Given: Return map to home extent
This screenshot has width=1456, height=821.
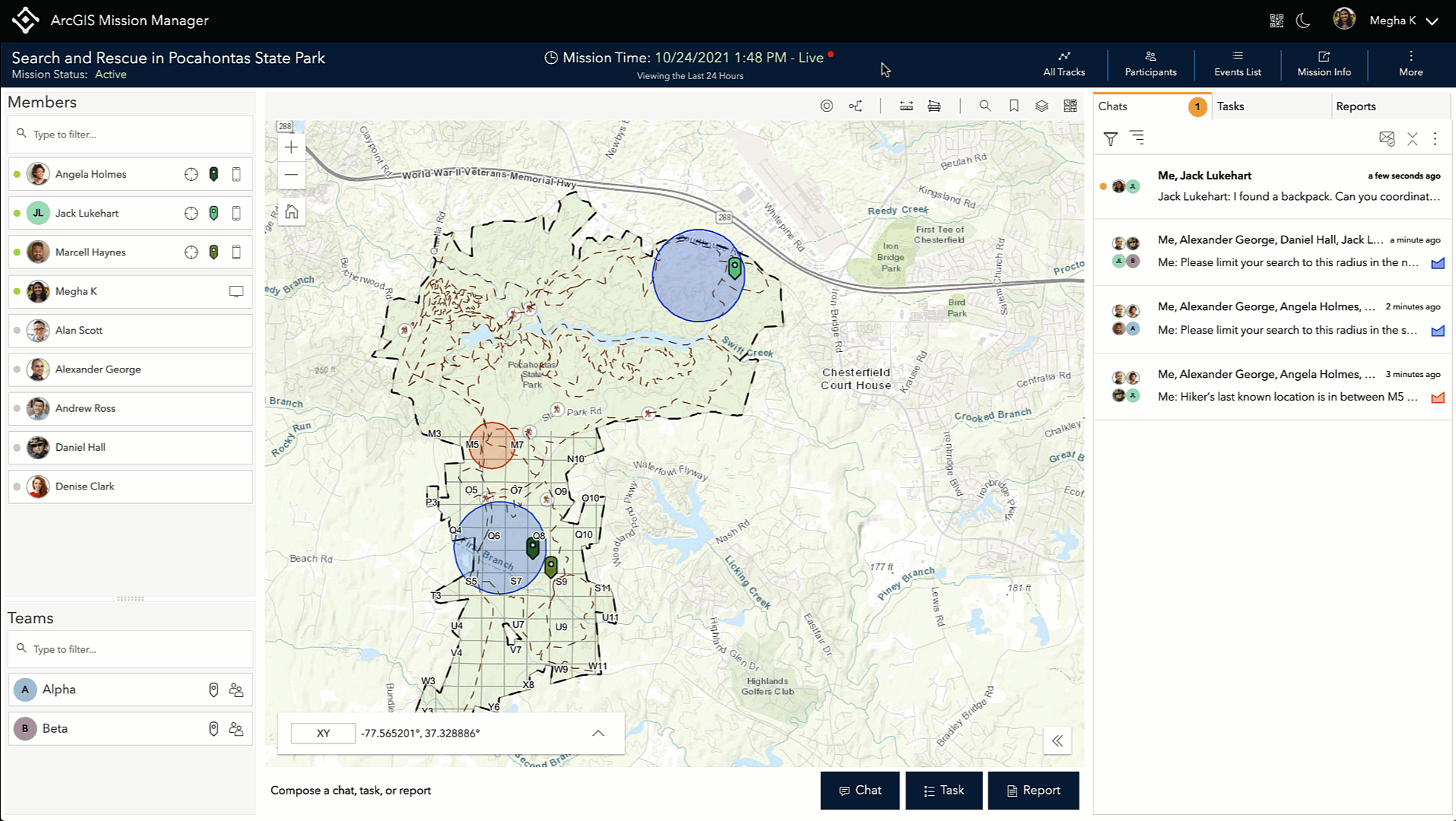Looking at the screenshot, I should [x=291, y=212].
